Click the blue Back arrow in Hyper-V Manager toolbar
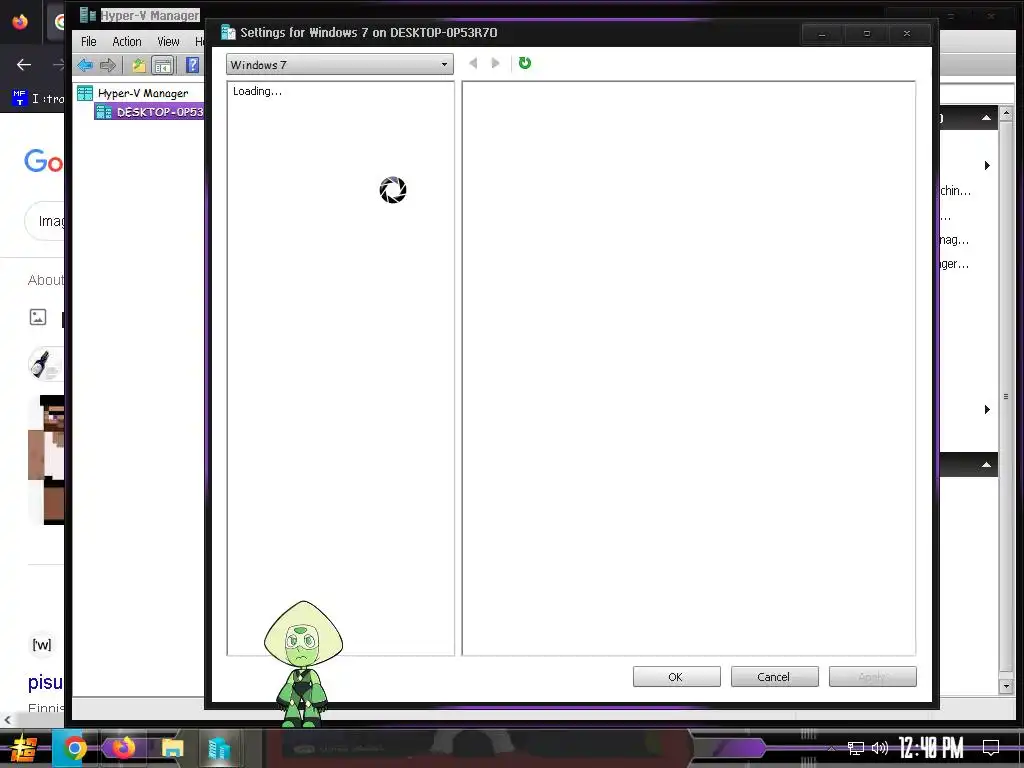This screenshot has width=1024, height=768. click(85, 65)
